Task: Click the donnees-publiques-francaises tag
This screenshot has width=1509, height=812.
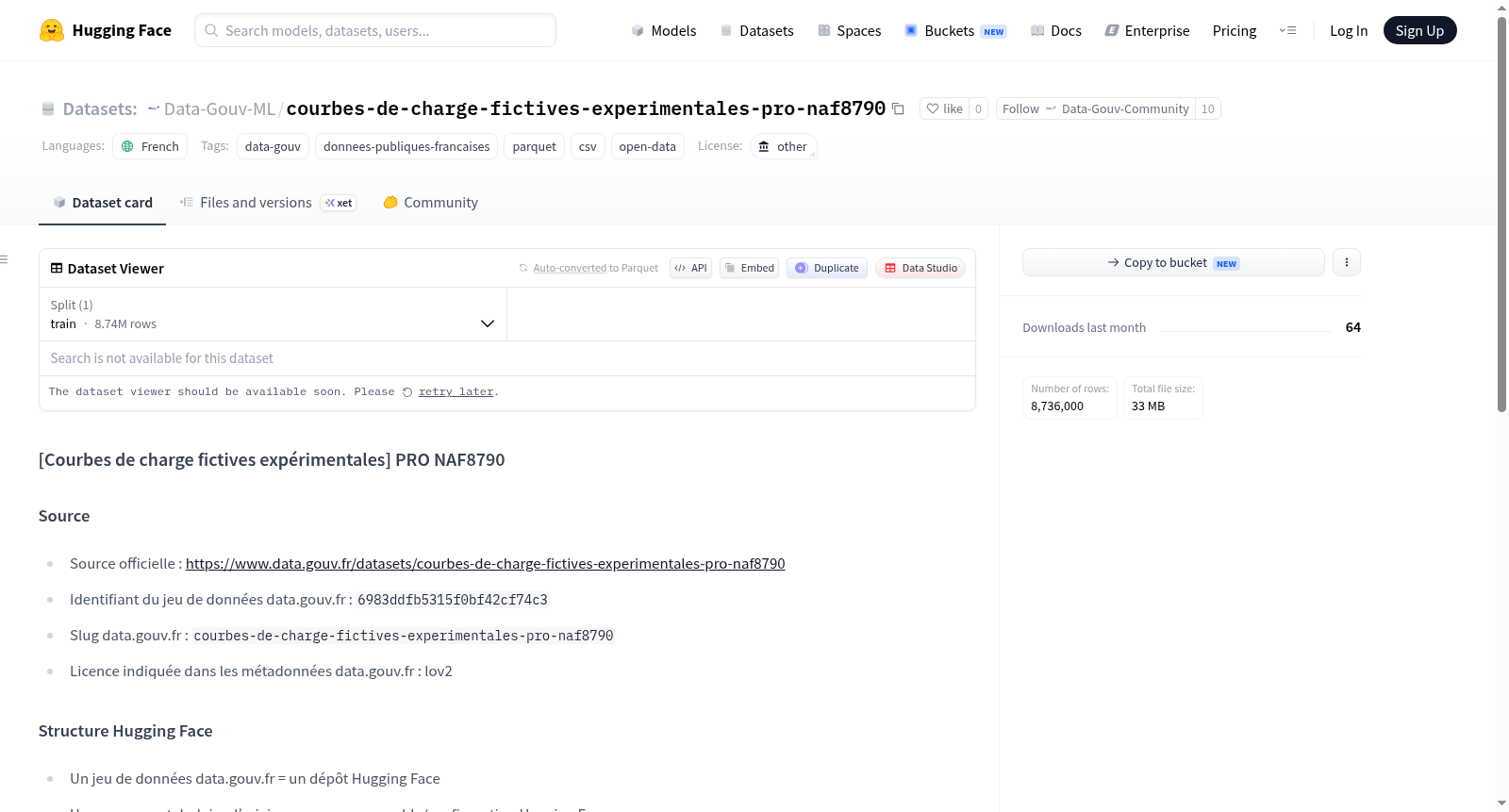Action: click(406, 146)
